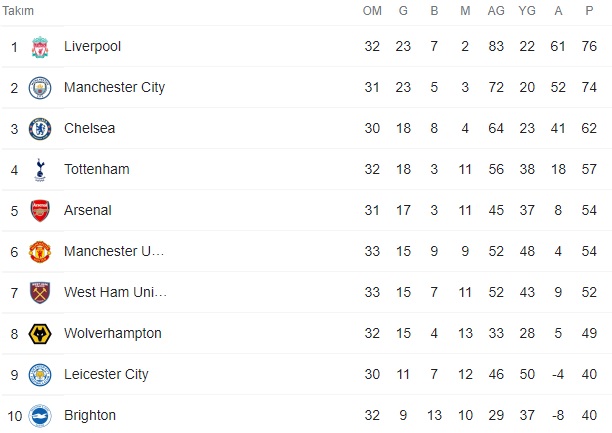Click the Manchester City crest icon

click(39, 88)
